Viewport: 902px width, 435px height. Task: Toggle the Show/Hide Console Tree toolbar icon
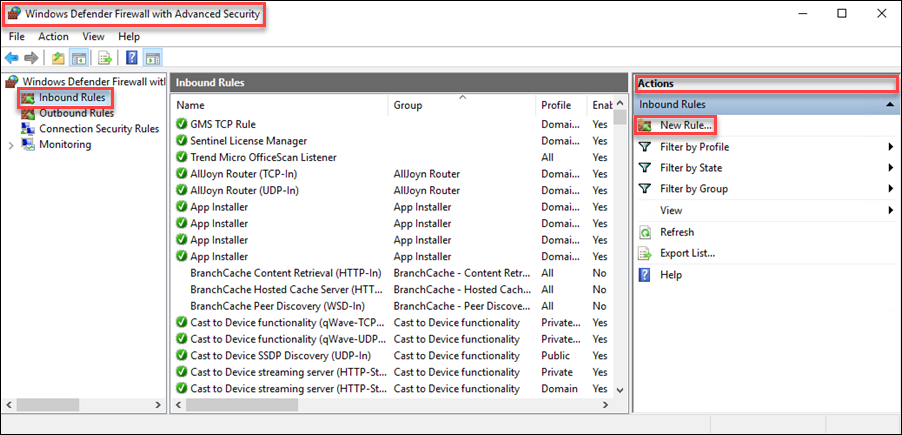pyautogui.click(x=78, y=58)
